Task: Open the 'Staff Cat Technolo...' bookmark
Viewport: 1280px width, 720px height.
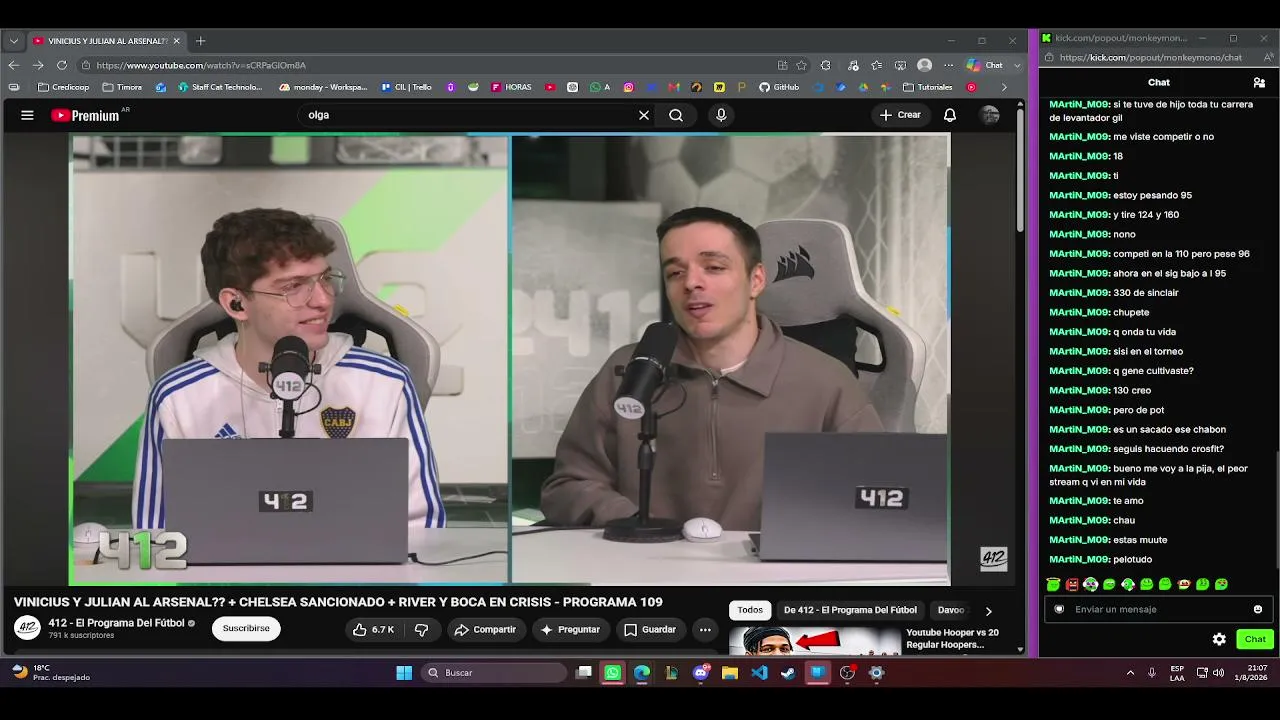Action: tap(220, 87)
